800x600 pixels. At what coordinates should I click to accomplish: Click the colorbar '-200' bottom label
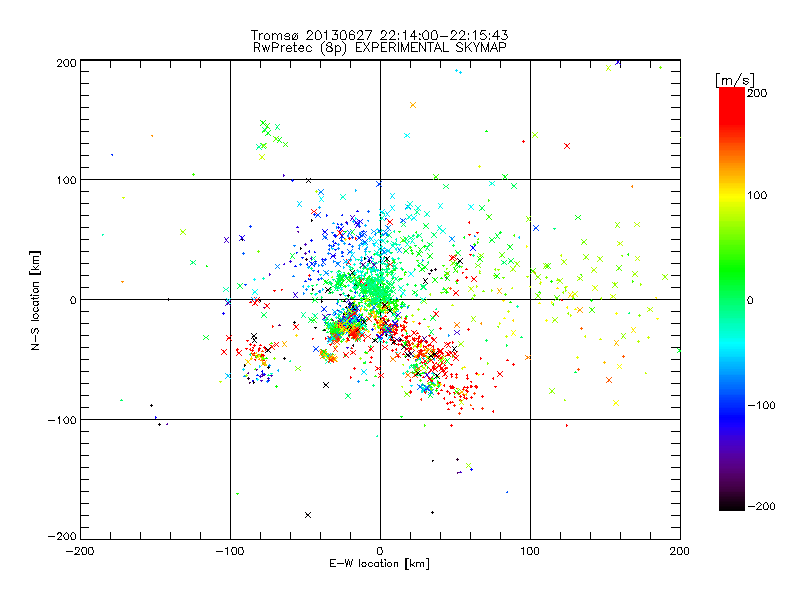(761, 506)
